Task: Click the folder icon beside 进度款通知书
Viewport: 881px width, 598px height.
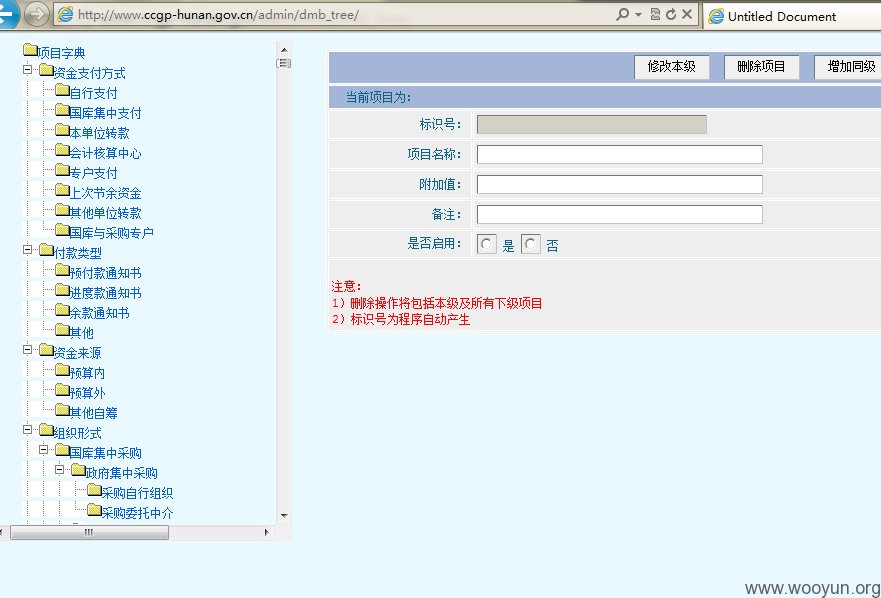Action: (62, 291)
